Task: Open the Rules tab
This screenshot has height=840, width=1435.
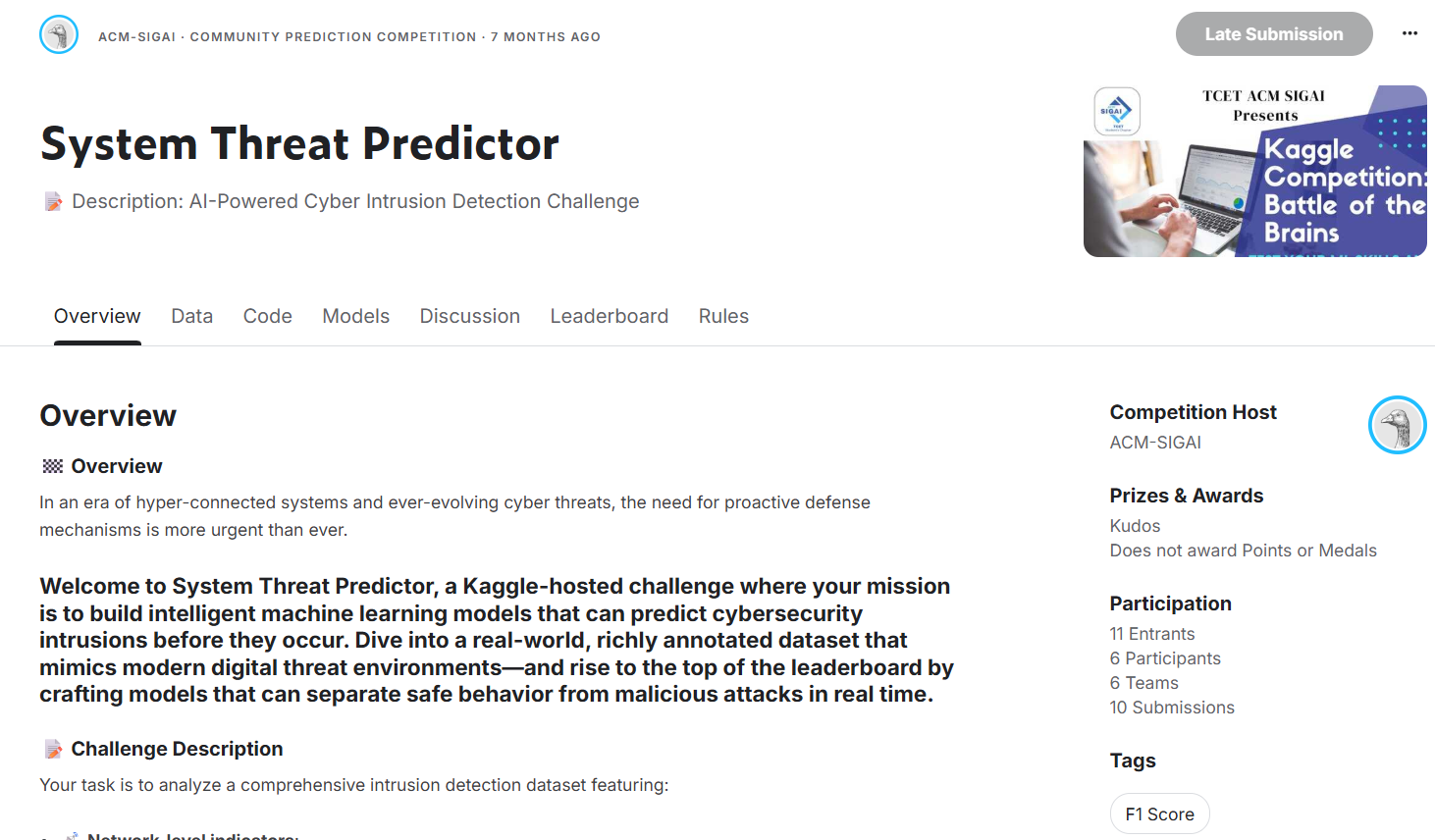Action: 723,316
